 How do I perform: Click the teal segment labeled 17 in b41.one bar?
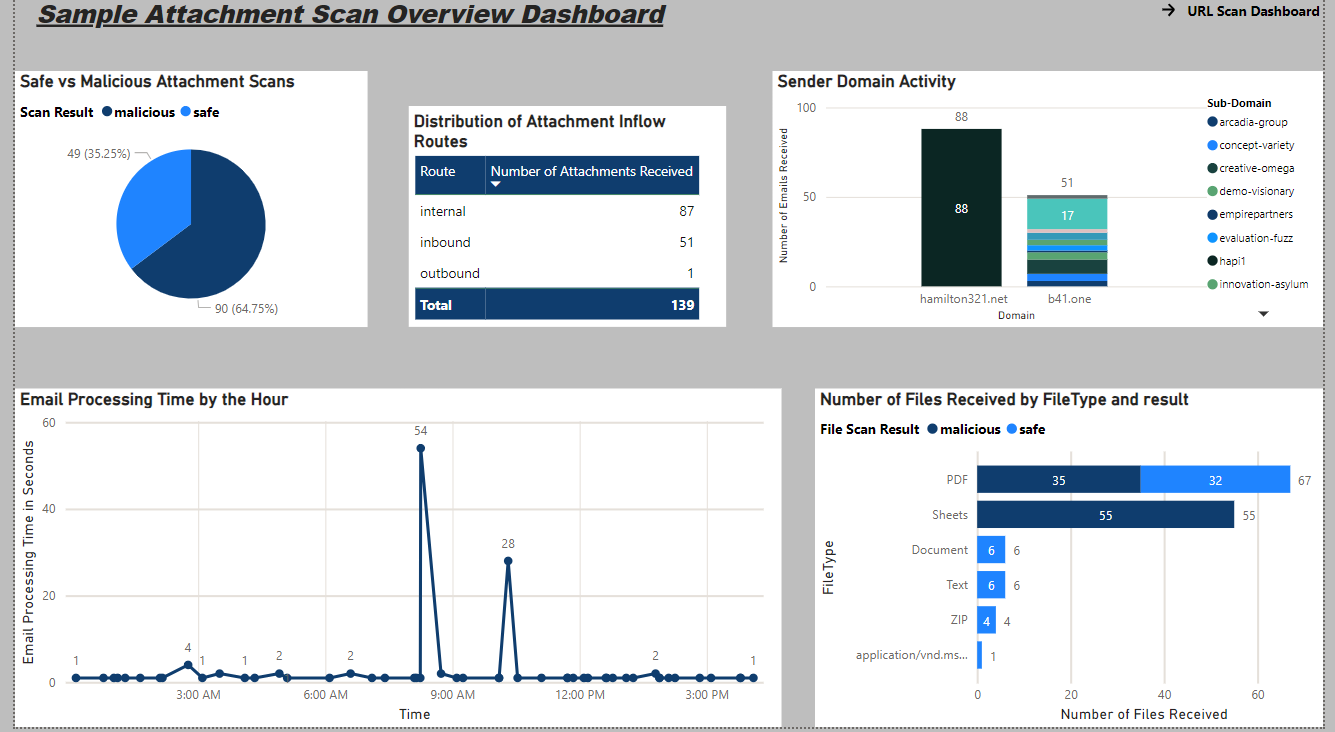pyautogui.click(x=1067, y=214)
